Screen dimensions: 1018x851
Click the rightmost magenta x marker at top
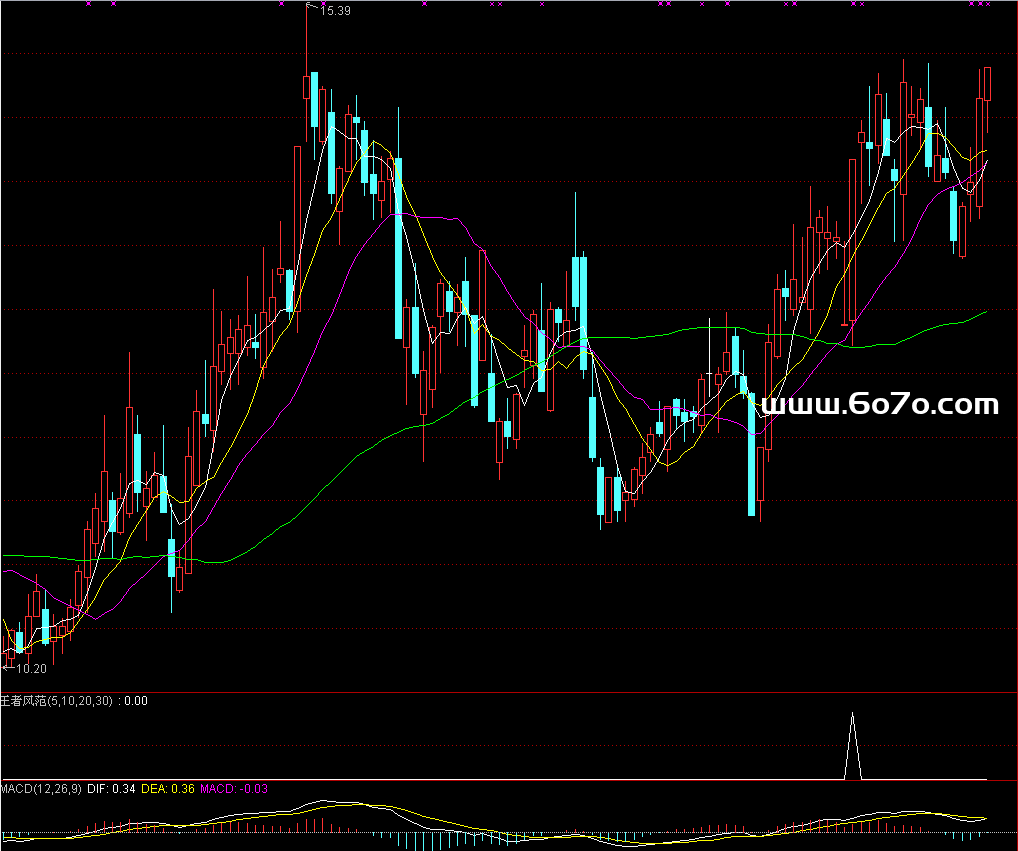pos(988,4)
